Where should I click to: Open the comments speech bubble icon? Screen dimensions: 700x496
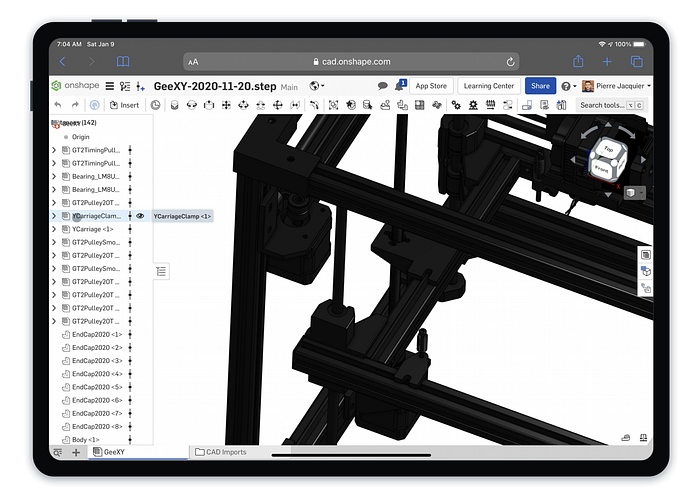coord(382,86)
